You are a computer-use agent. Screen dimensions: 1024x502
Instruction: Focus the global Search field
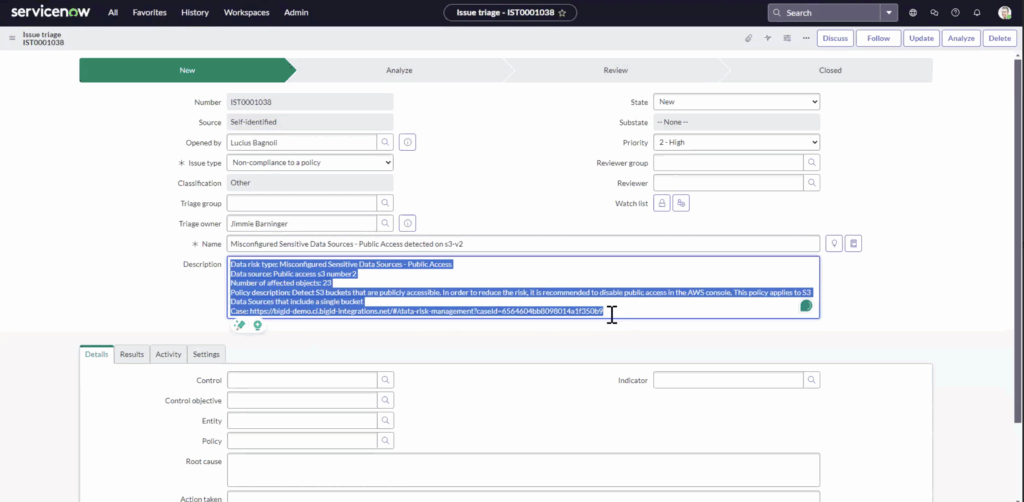tap(824, 12)
